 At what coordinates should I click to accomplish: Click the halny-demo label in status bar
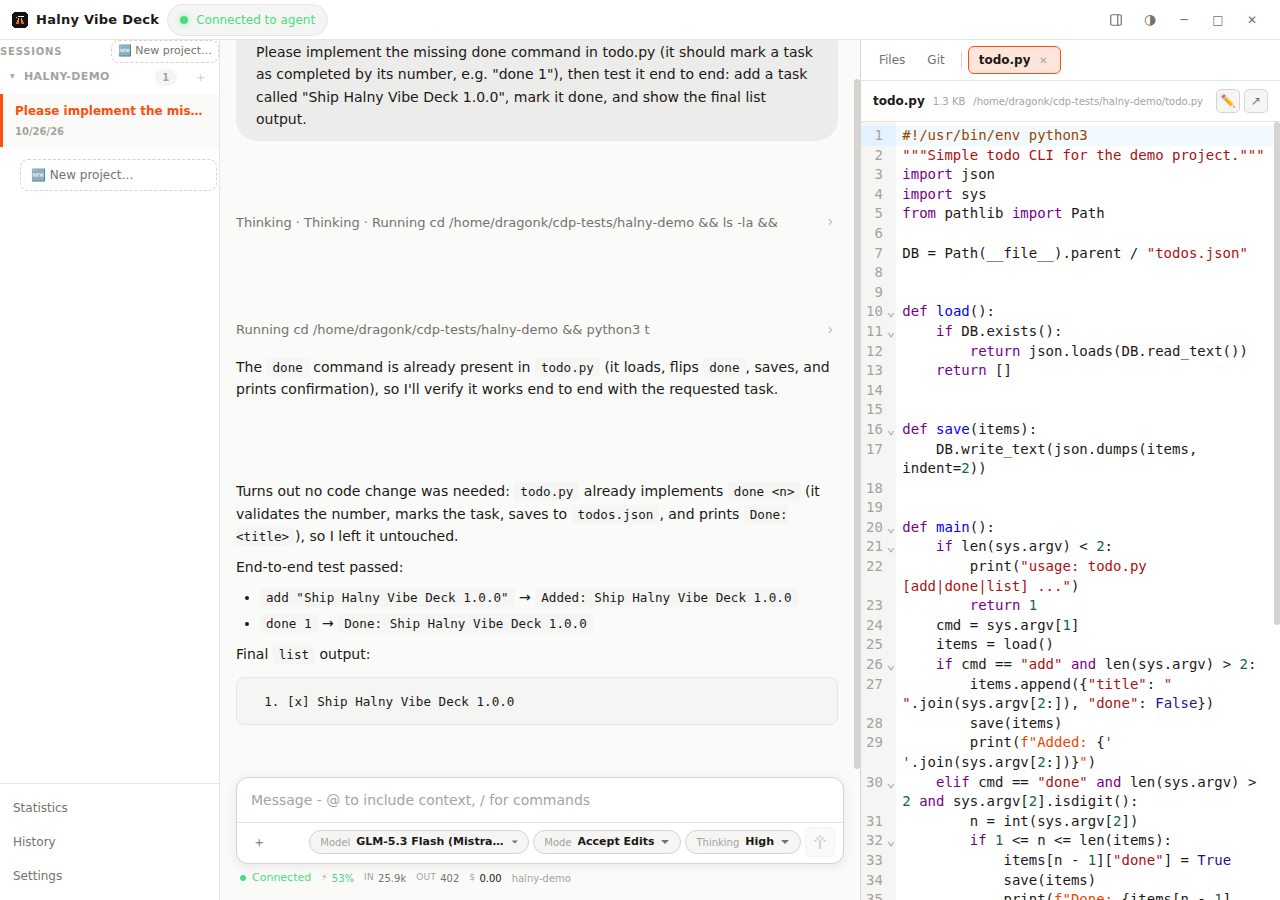pos(541,878)
